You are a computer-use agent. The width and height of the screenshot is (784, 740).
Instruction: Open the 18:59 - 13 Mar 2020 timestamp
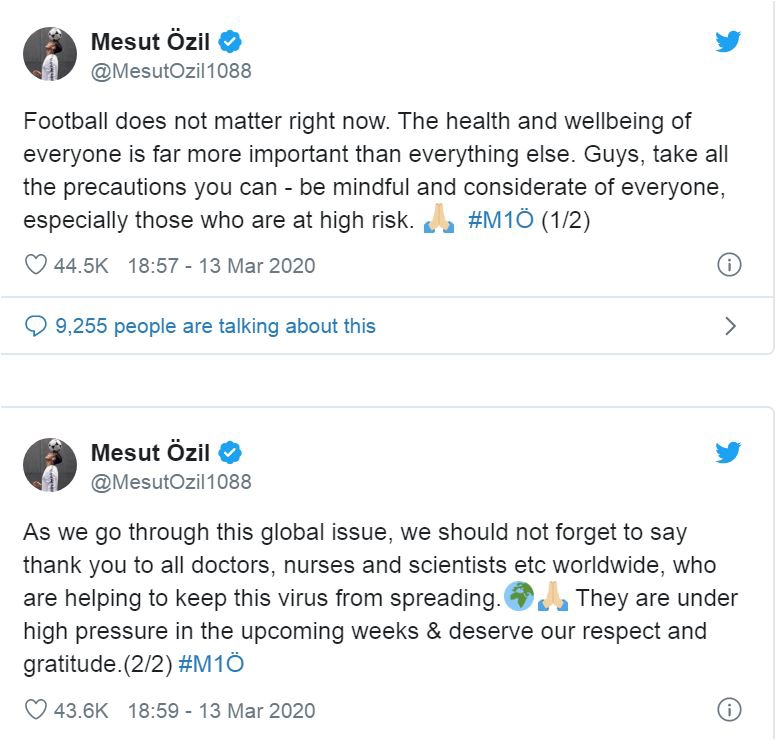(x=221, y=710)
